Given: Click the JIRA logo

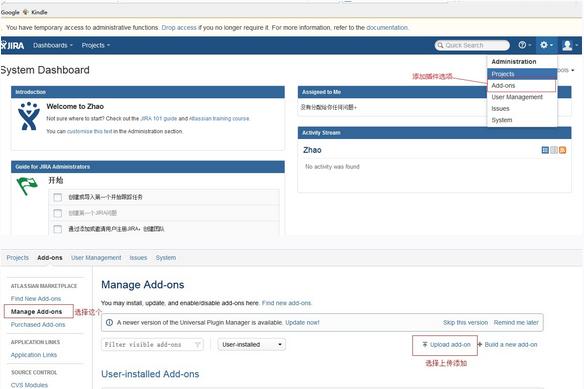Looking at the screenshot, I should pos(13,45).
